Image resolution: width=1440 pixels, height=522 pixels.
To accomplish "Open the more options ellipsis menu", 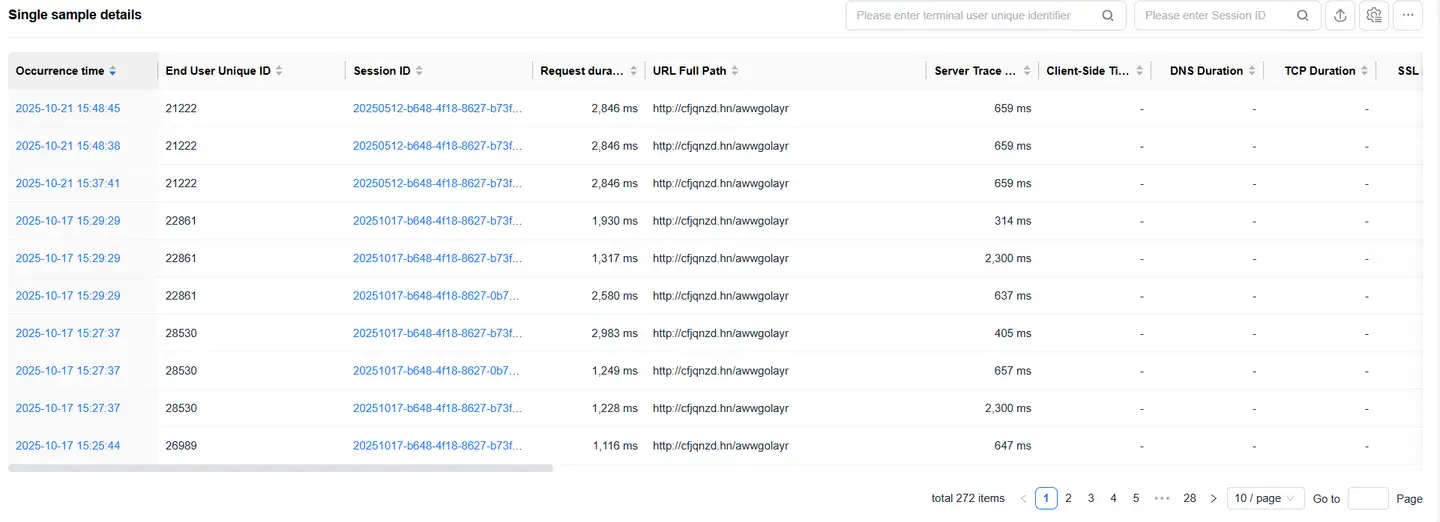I will click(x=1408, y=16).
